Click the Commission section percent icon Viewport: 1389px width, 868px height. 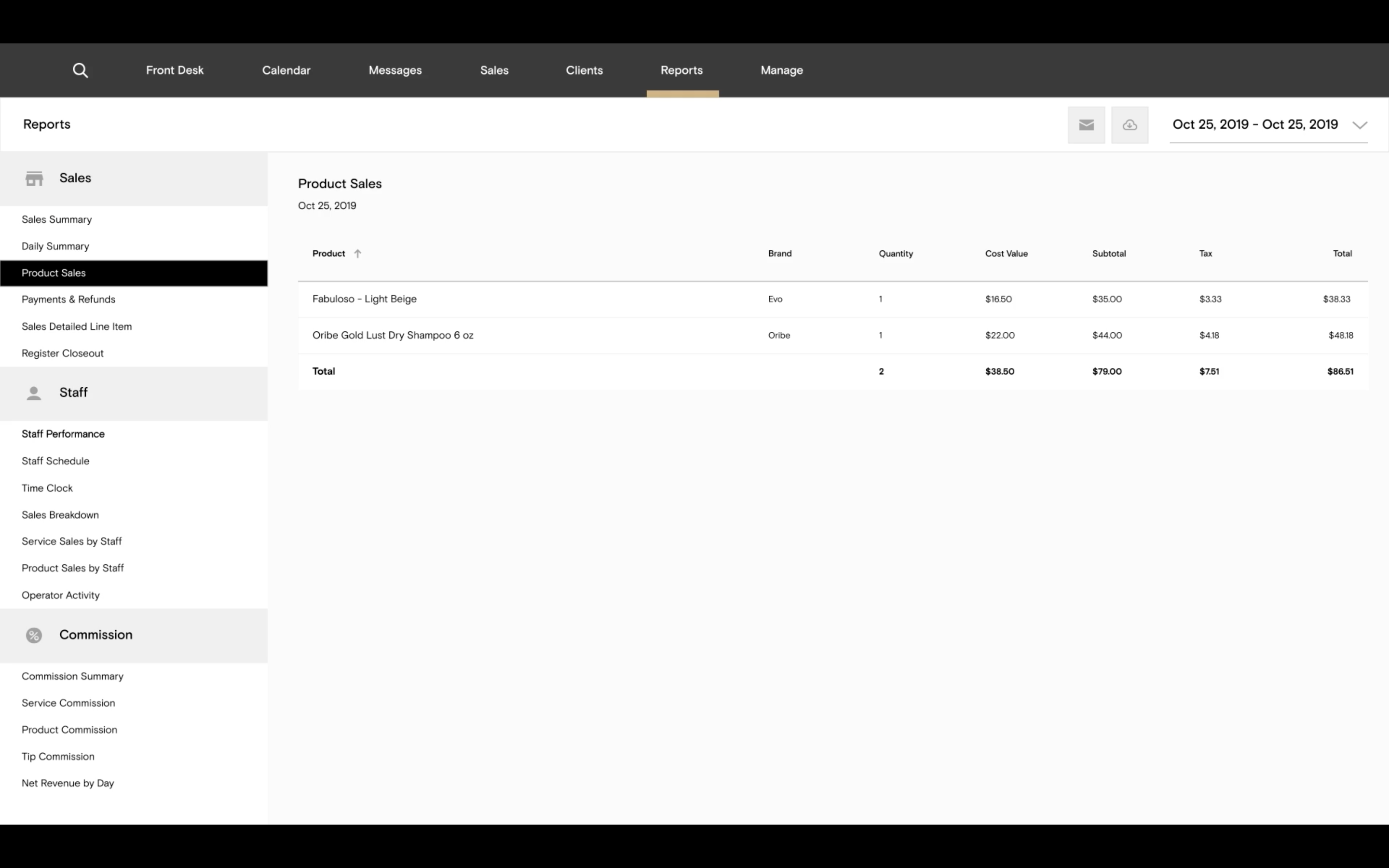coord(34,636)
